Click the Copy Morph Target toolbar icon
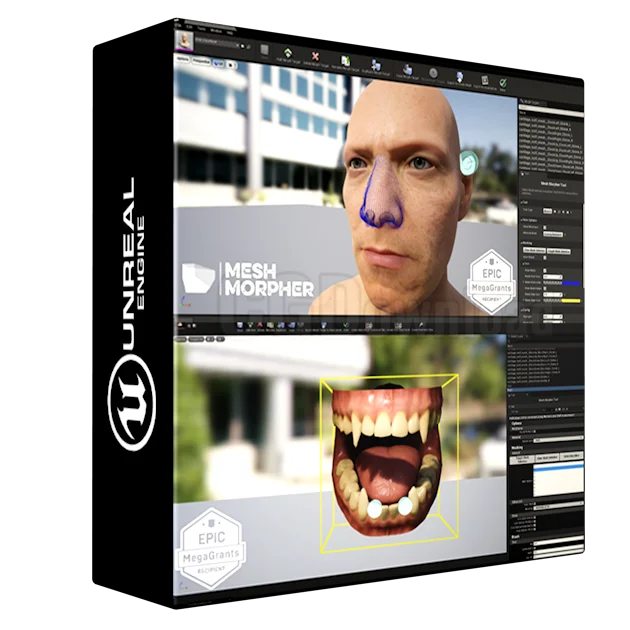This screenshot has height=630, width=630. coord(407,69)
